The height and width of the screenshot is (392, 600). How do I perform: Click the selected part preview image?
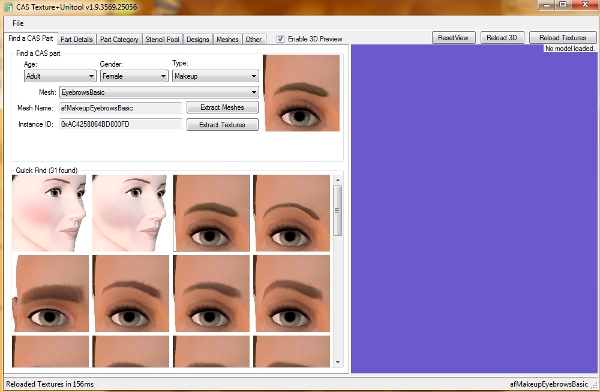pos(302,93)
